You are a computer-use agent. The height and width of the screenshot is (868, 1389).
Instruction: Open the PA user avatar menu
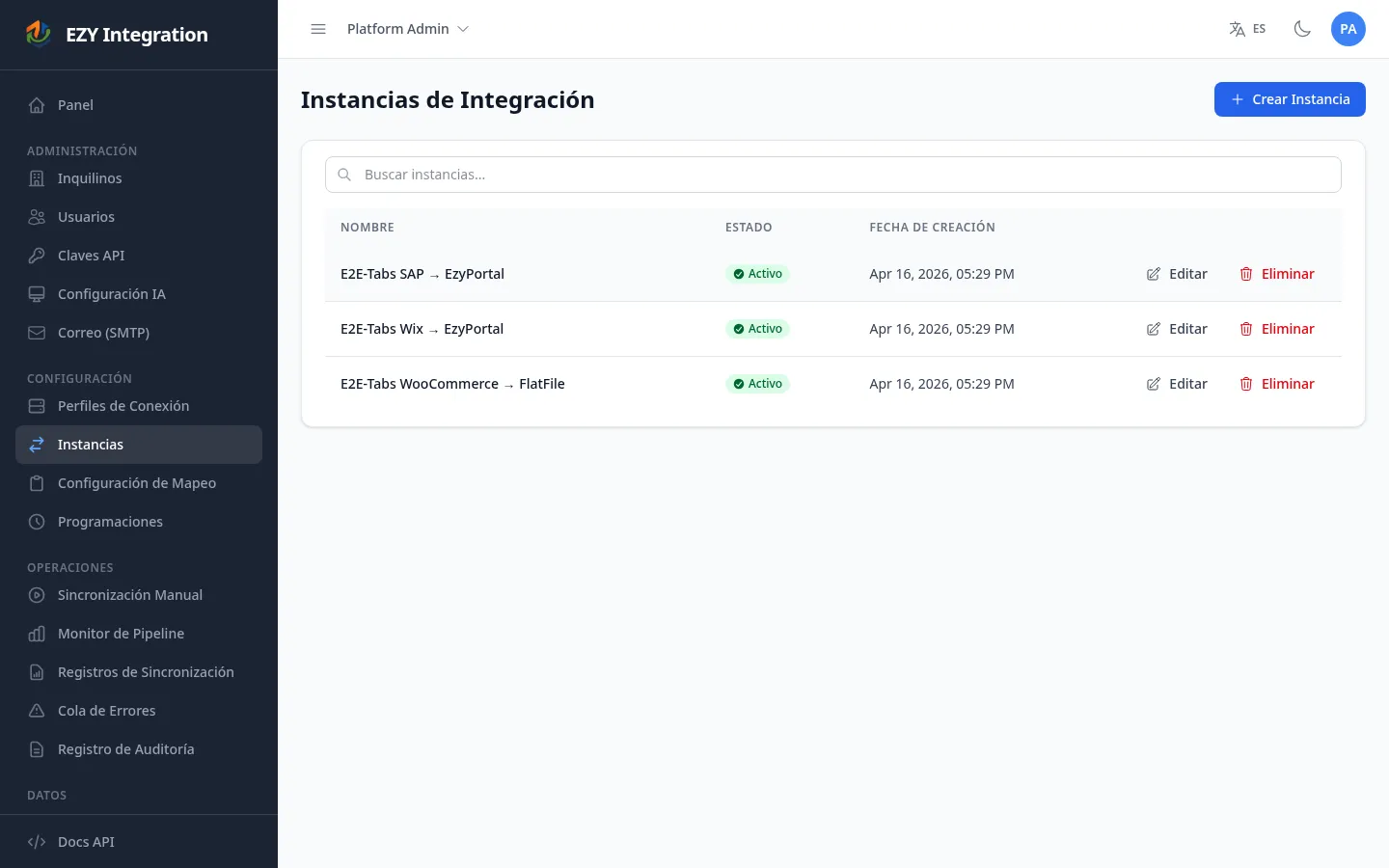pos(1348,29)
